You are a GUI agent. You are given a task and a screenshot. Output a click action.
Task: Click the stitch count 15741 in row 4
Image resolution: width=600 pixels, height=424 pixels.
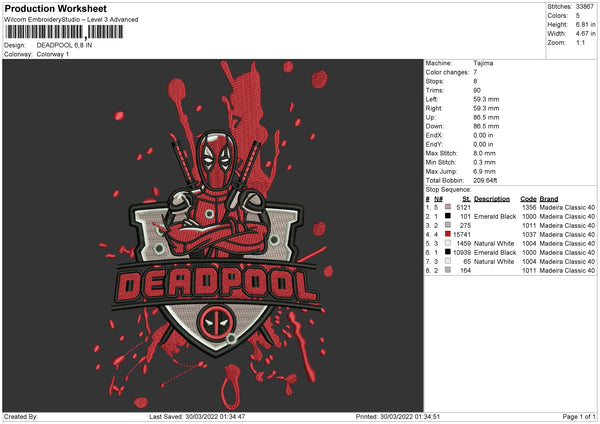tap(462, 235)
